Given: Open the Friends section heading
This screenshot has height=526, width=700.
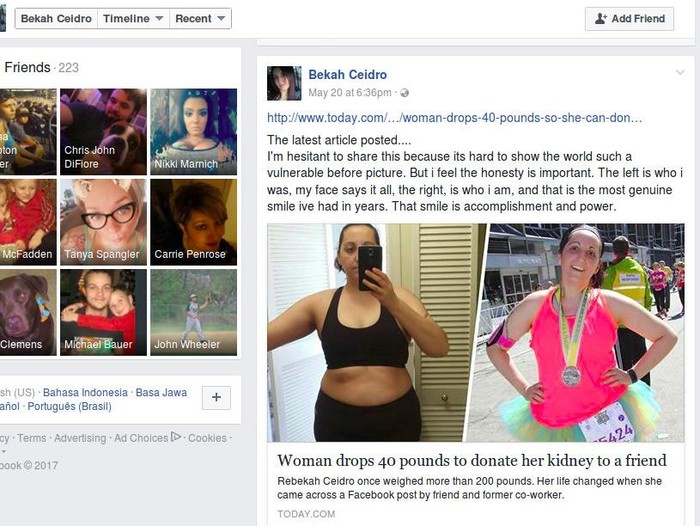Looking at the screenshot, I should click(27, 67).
